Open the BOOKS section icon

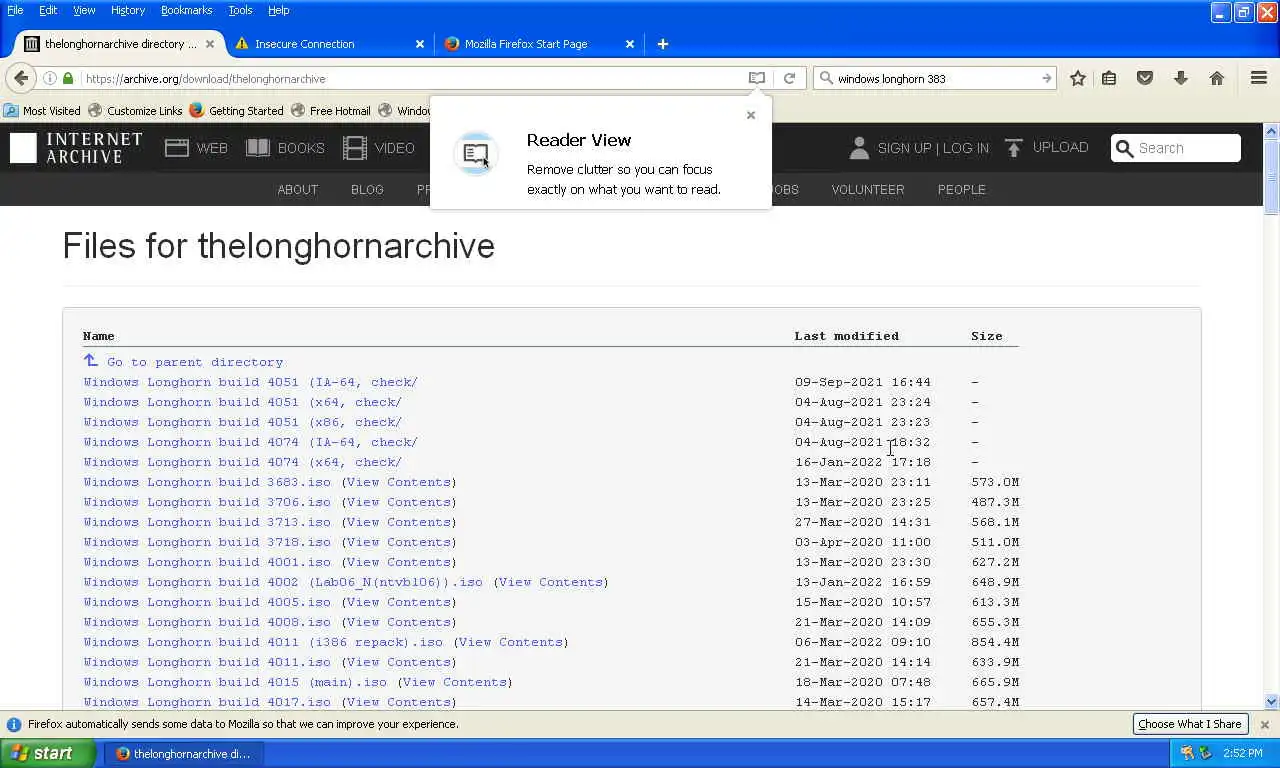tap(258, 148)
